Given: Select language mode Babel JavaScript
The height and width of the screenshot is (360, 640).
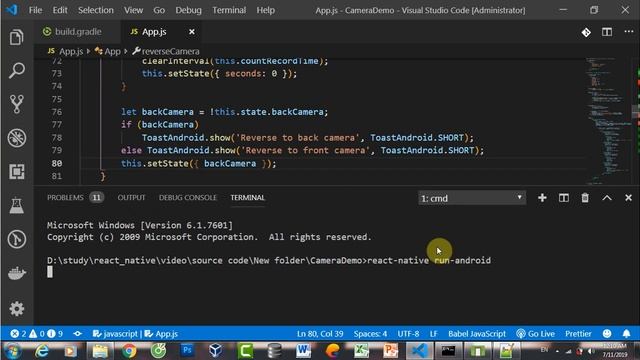Looking at the screenshot, I should pyautogui.click(x=477, y=334).
